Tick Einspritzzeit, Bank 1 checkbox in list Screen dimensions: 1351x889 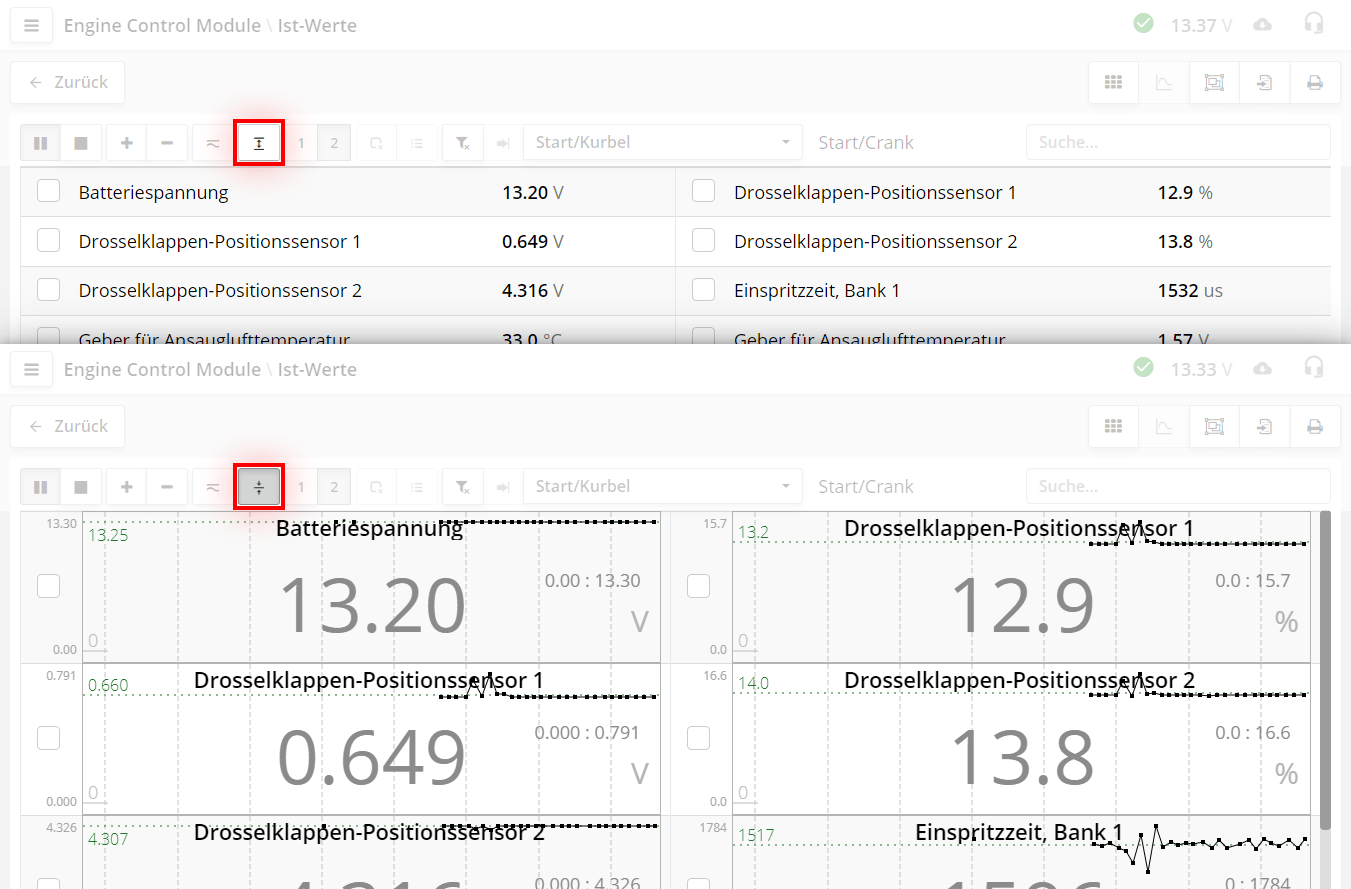pyautogui.click(x=704, y=291)
